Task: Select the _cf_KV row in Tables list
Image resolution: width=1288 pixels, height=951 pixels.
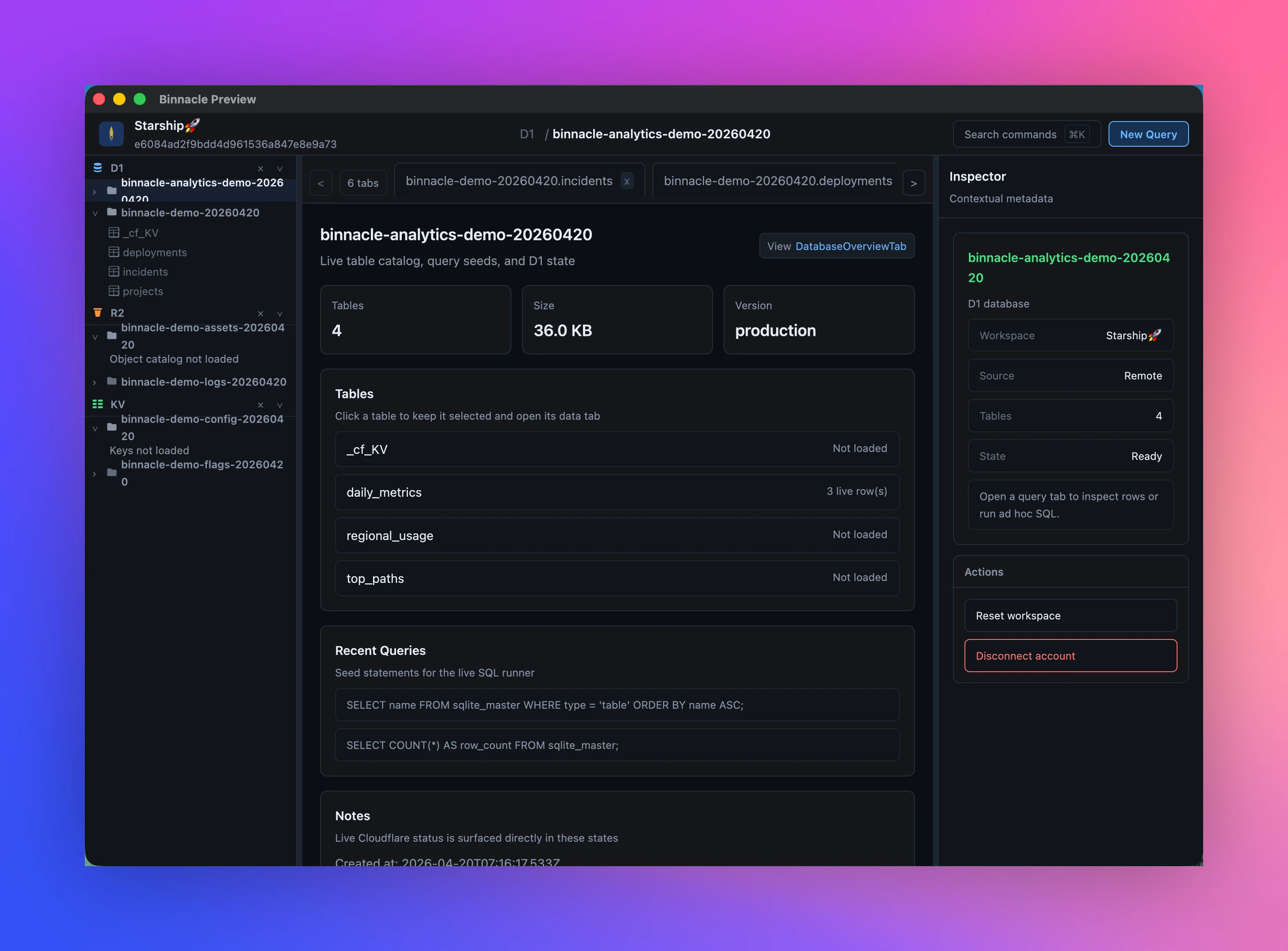Action: pos(617,449)
